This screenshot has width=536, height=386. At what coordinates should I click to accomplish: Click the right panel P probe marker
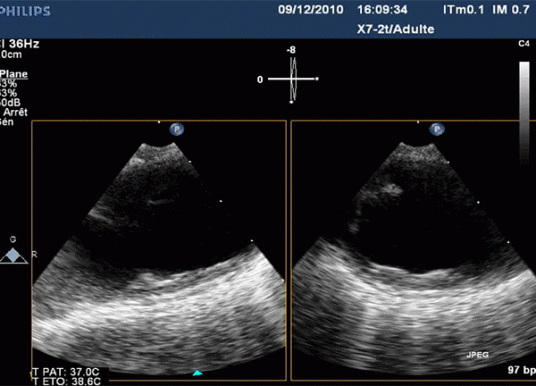pyautogui.click(x=437, y=129)
